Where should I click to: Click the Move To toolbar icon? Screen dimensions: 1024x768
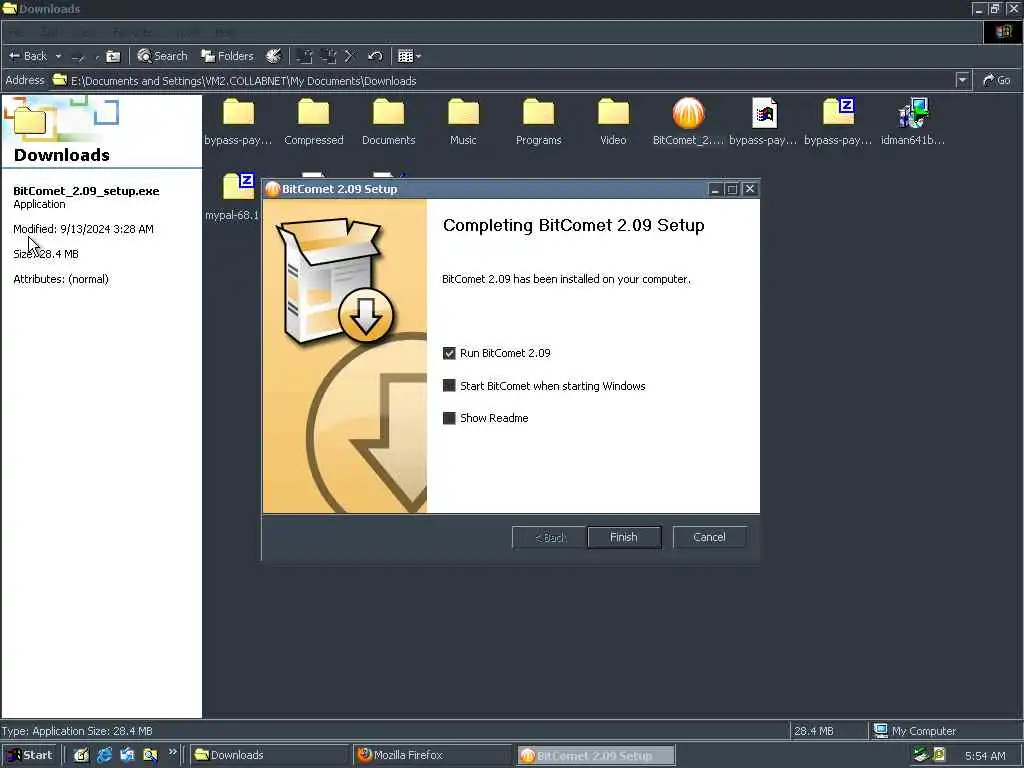point(304,56)
